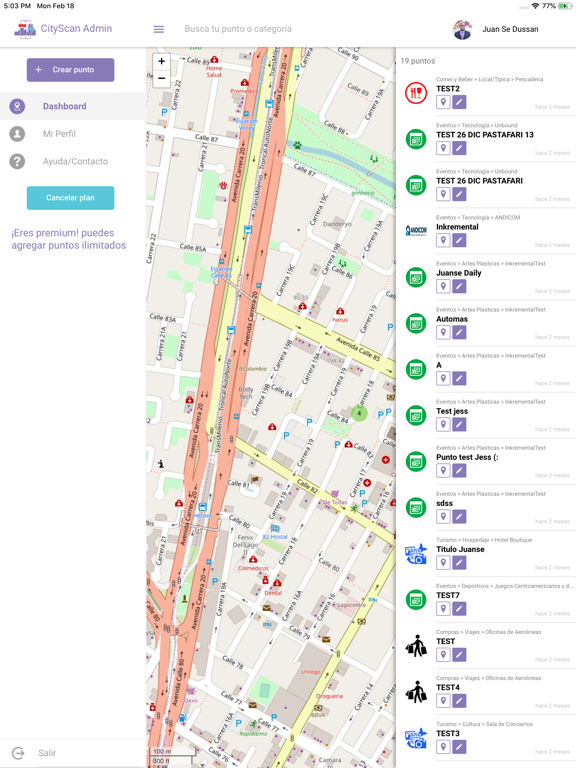576x768 pixels.
Task: Click the Salir logout arrow icon
Action: (18, 753)
